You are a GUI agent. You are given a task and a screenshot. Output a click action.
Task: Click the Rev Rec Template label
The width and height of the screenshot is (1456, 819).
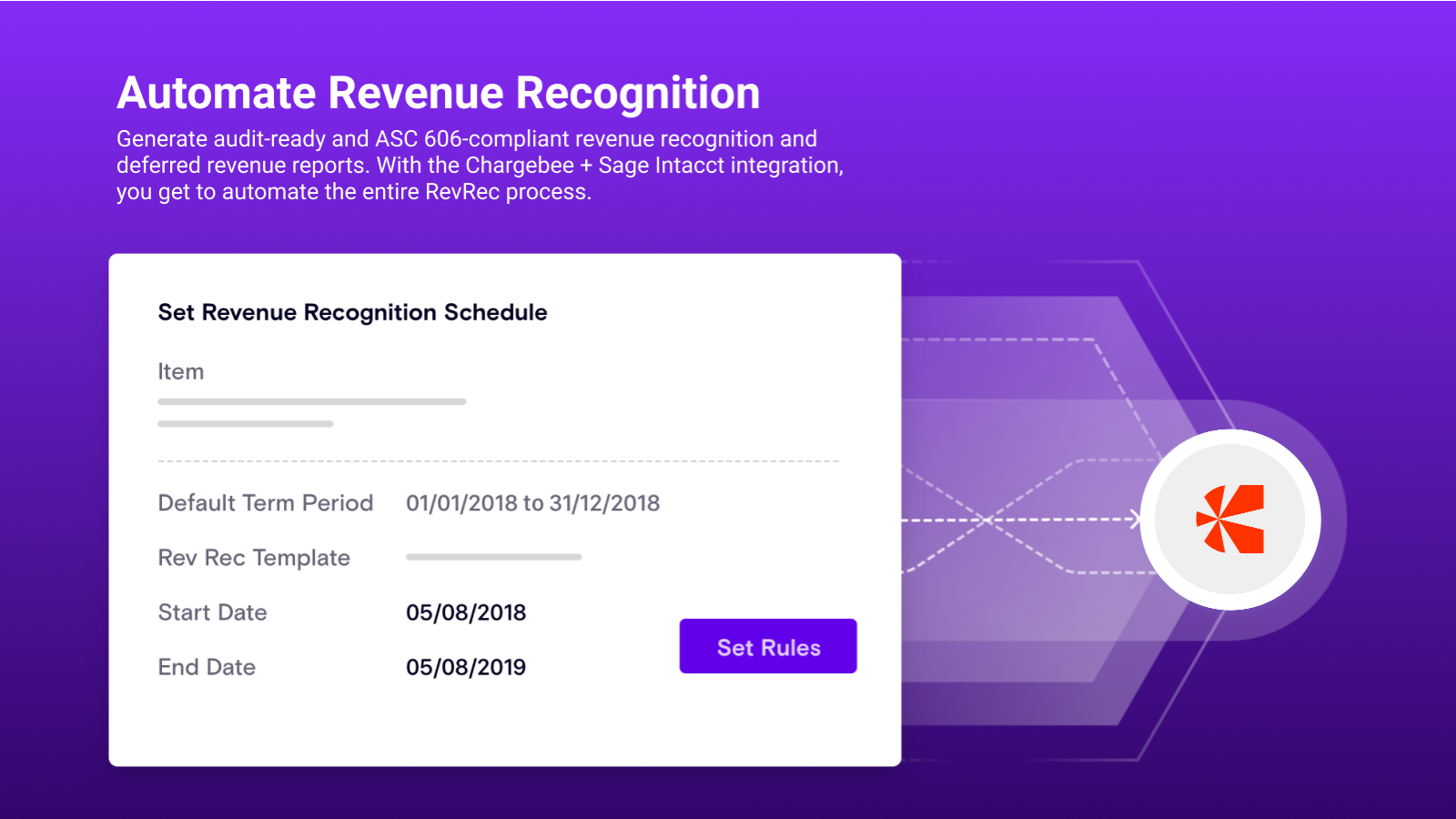tap(254, 558)
